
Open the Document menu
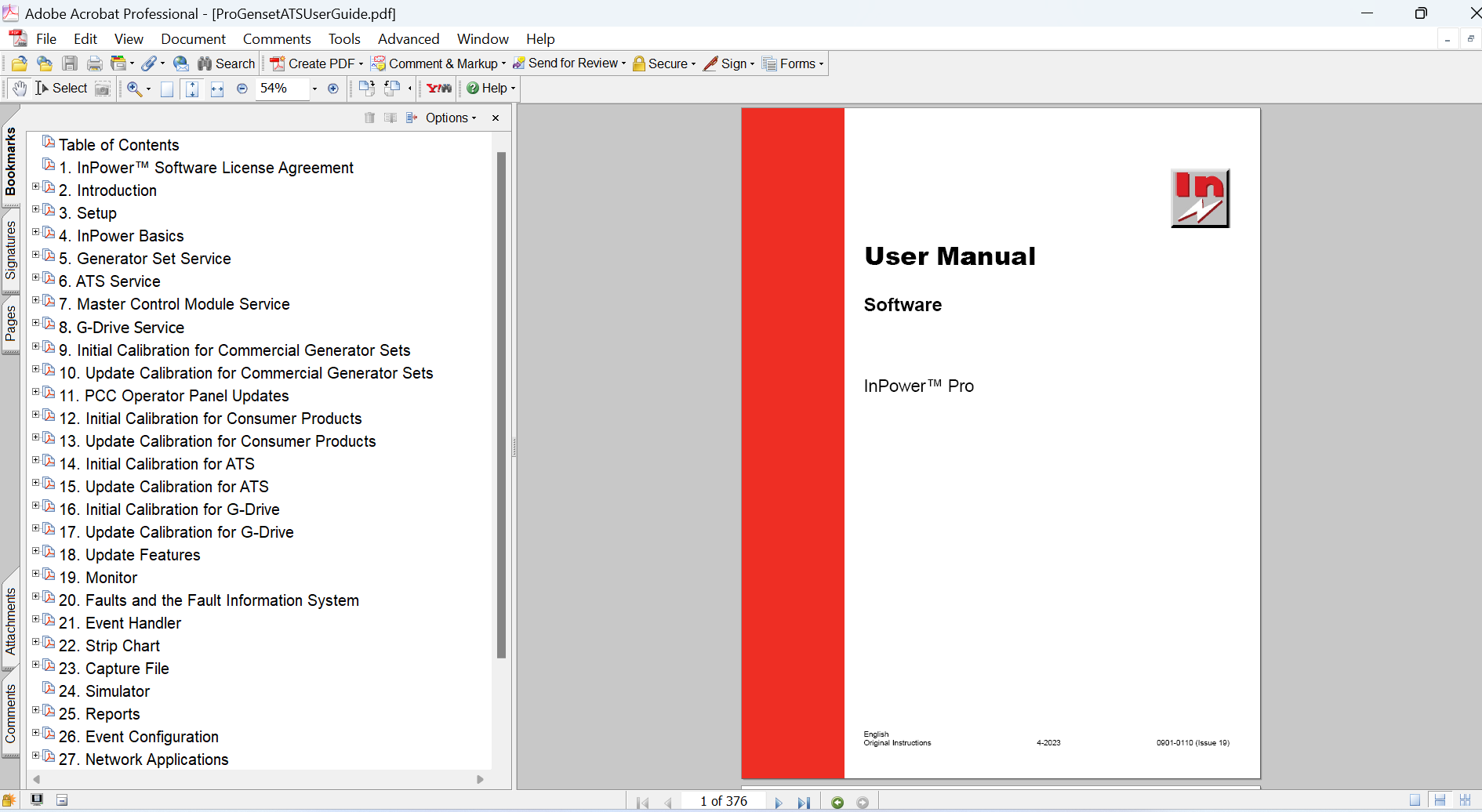pyautogui.click(x=193, y=38)
